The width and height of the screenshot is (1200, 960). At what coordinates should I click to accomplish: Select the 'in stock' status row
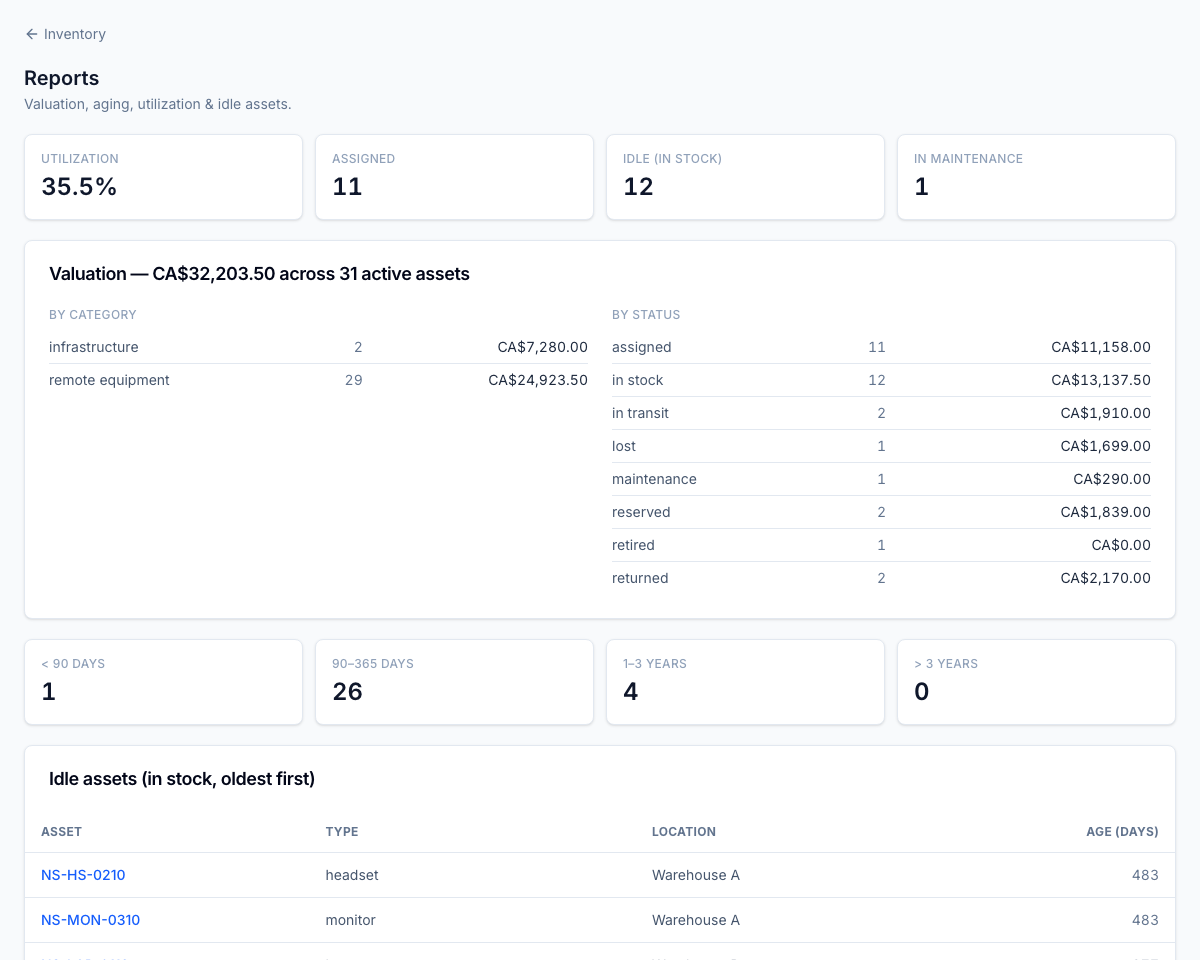(x=881, y=380)
